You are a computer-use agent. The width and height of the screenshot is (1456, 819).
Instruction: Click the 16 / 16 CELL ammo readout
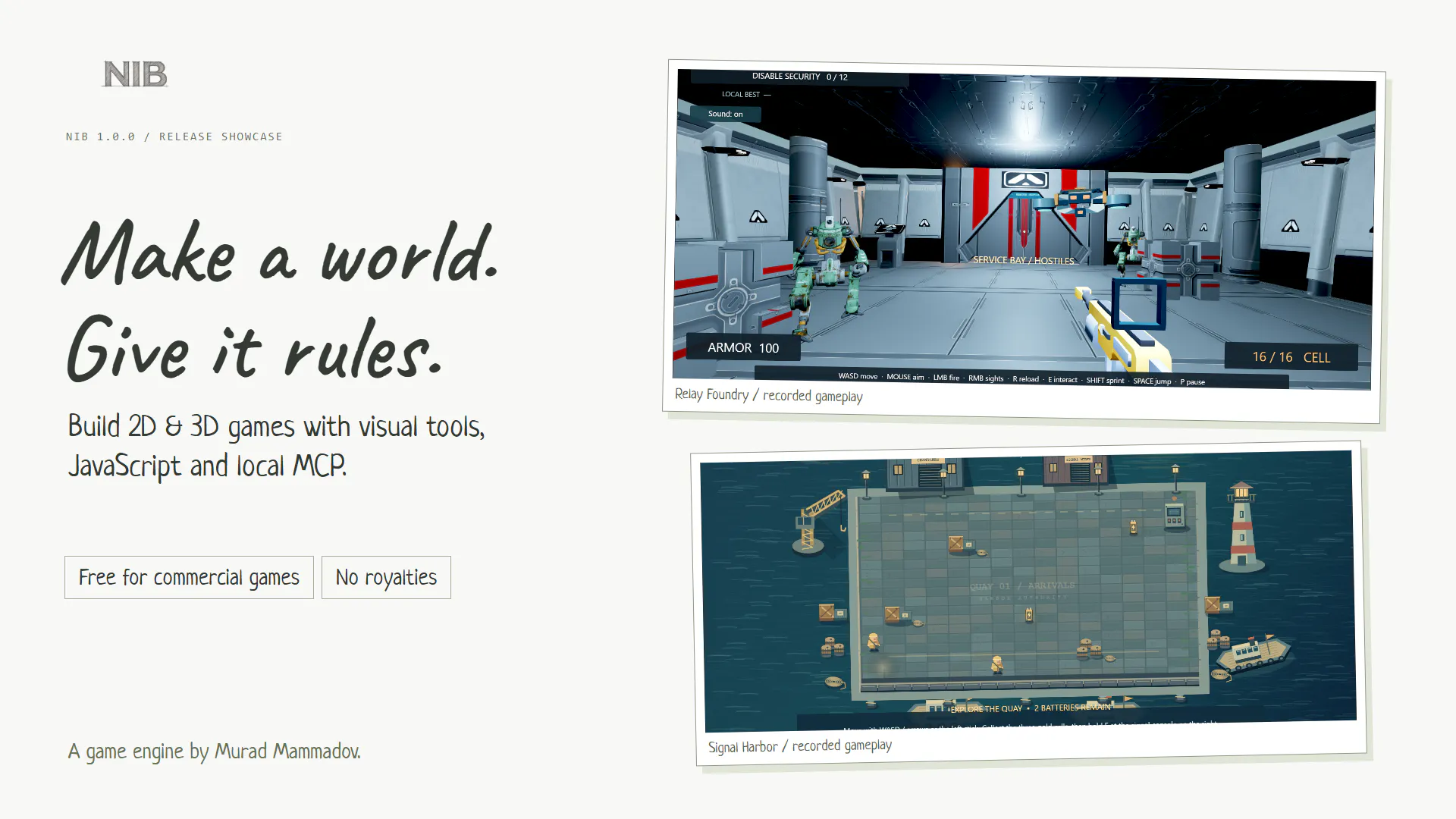point(1291,357)
